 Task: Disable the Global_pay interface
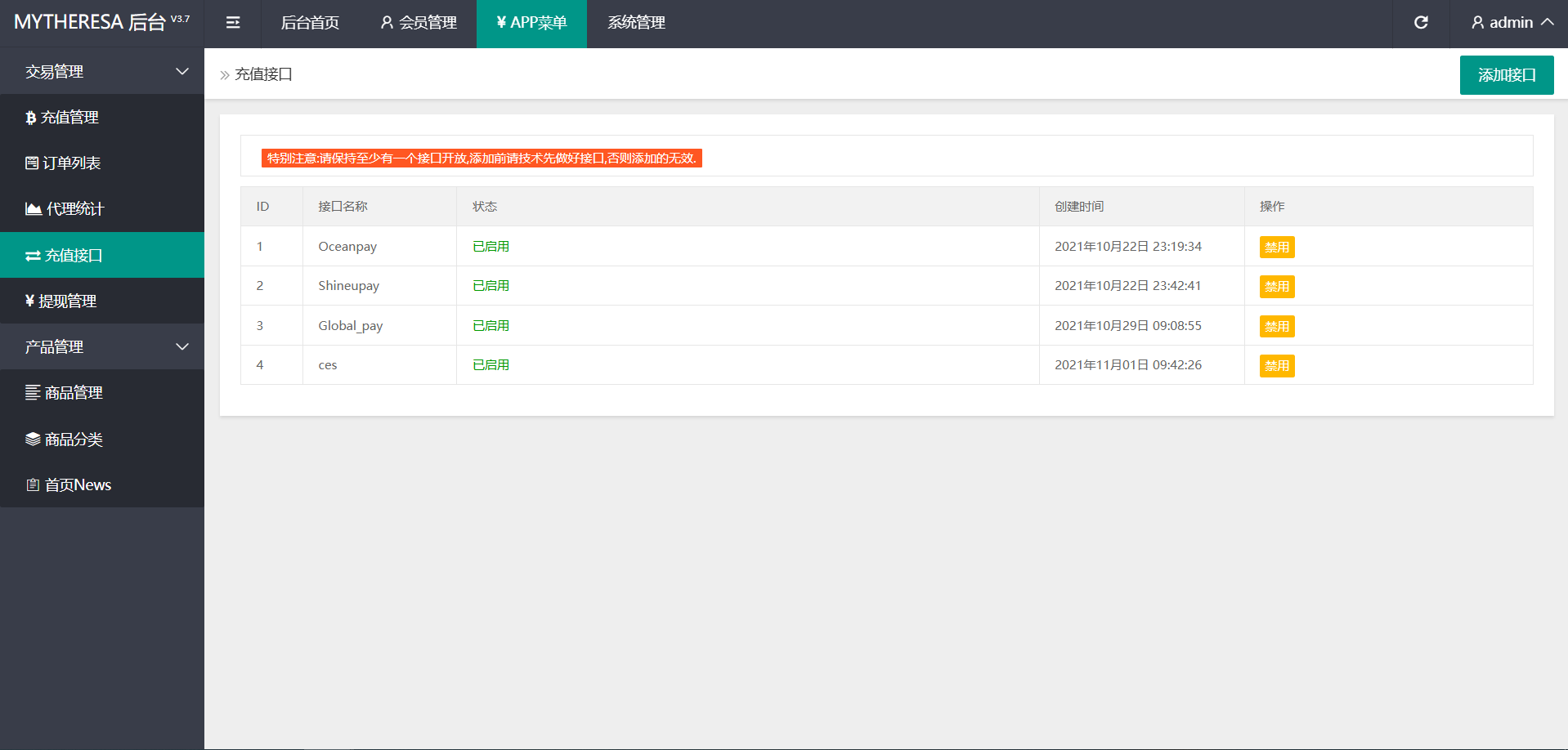point(1276,327)
